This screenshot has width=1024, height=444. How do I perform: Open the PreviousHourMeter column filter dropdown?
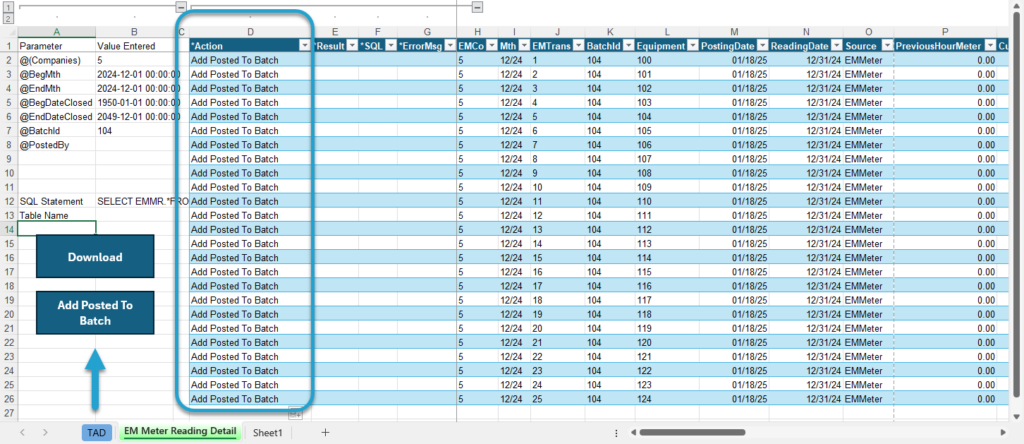point(989,46)
